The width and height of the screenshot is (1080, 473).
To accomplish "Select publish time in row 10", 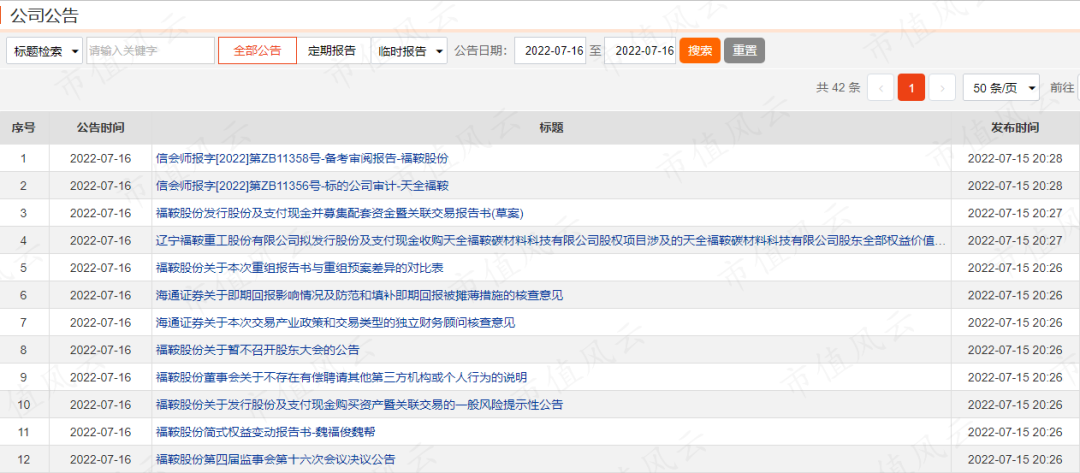I will click(1015, 405).
